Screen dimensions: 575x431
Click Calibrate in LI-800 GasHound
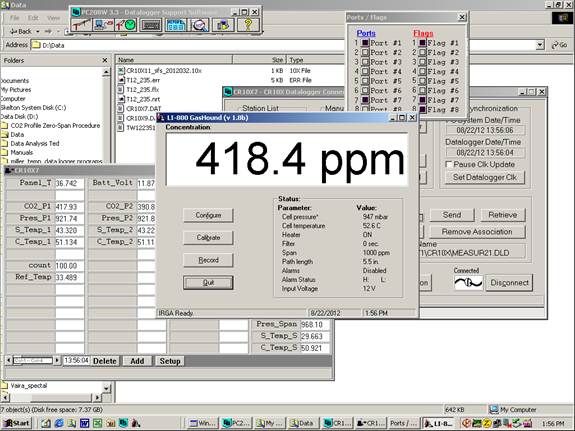208,238
